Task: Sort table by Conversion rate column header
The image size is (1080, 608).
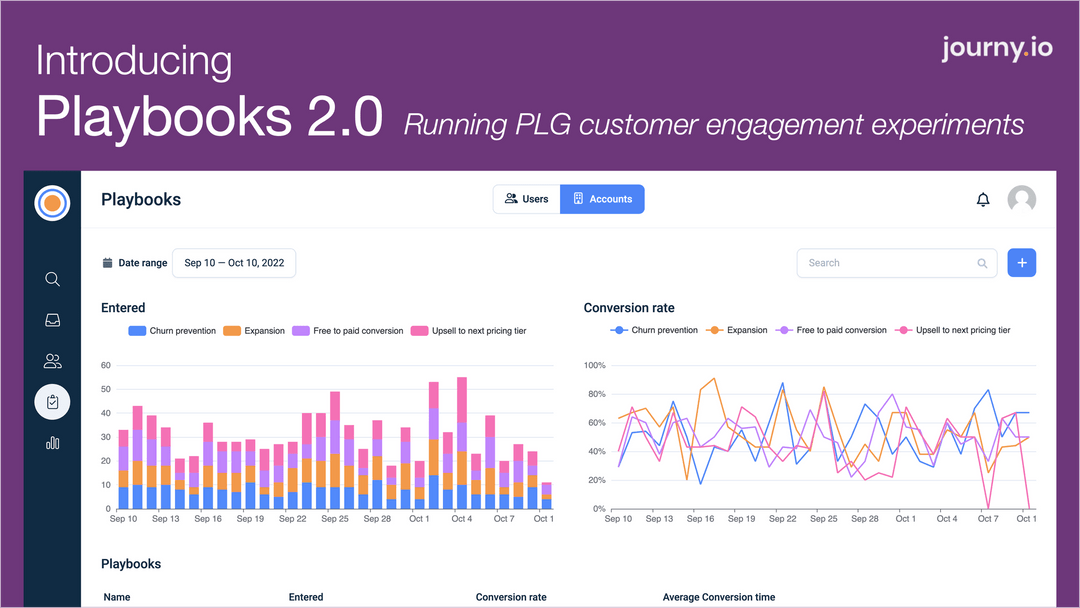Action: (511, 597)
